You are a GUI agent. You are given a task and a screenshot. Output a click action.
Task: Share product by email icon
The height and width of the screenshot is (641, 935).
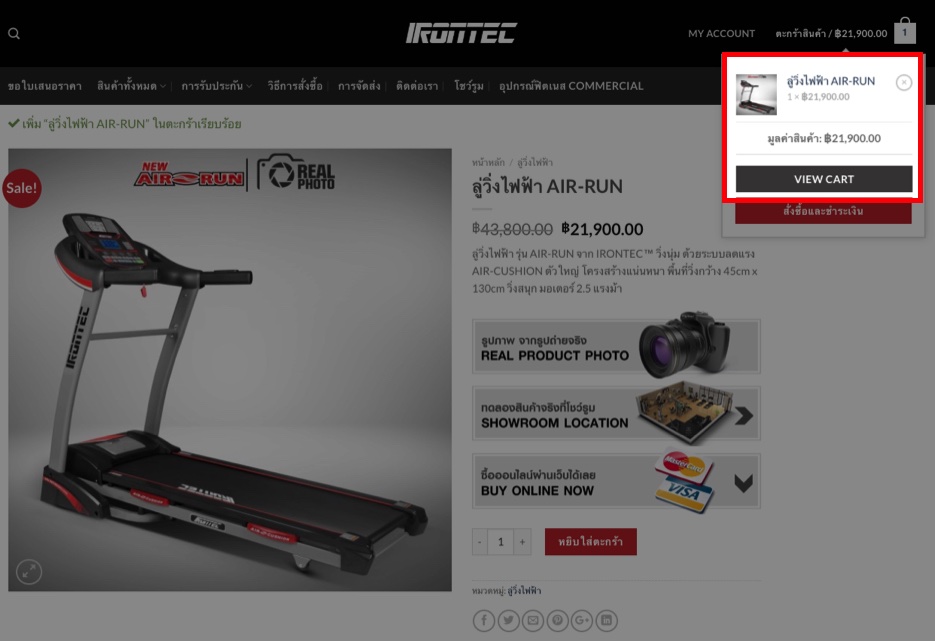[x=533, y=621]
